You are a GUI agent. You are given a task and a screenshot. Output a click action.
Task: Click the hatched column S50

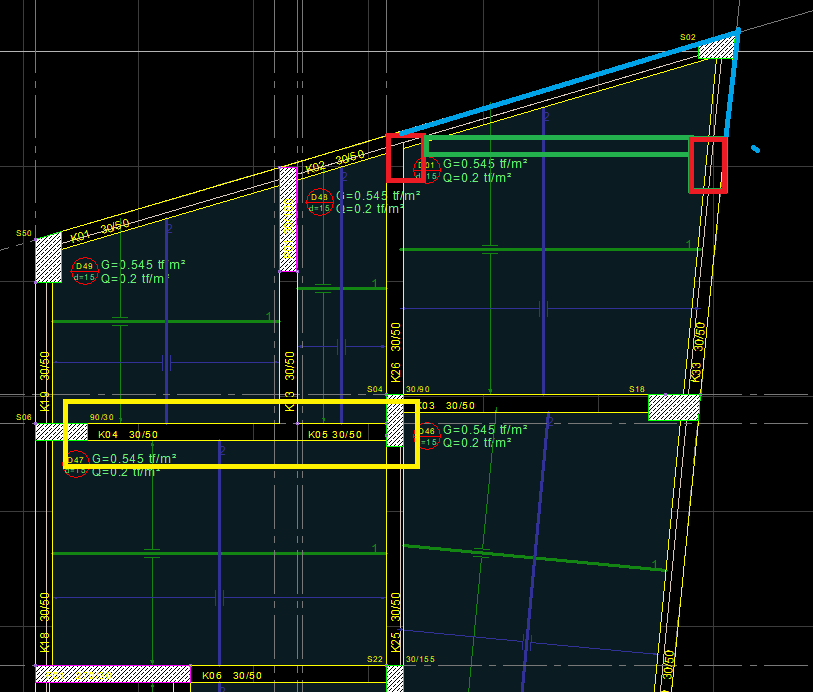point(49,259)
